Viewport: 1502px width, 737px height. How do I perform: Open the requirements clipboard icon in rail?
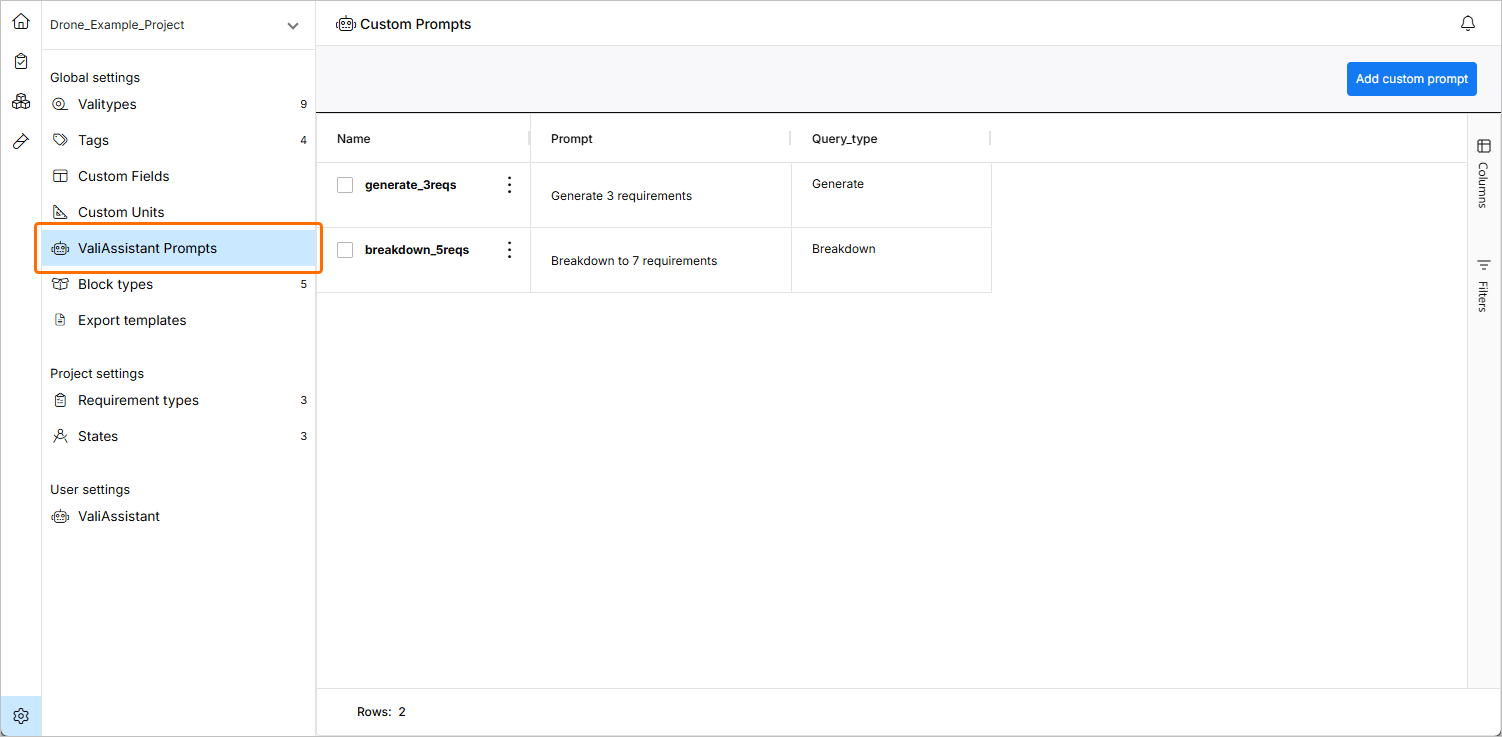pyautogui.click(x=21, y=61)
